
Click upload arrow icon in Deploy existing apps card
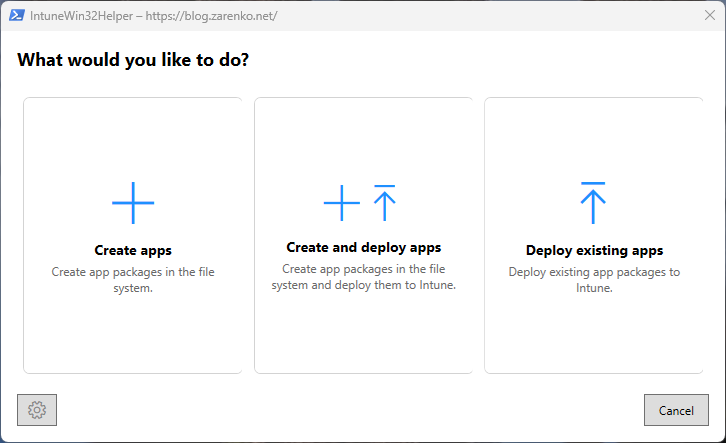(593, 203)
